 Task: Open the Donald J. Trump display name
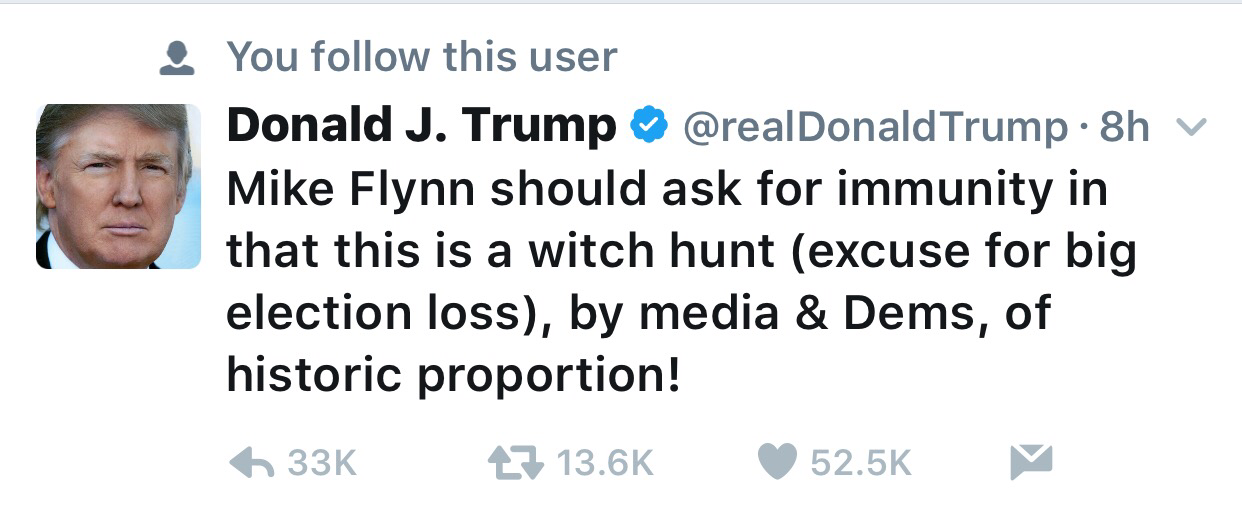[421, 126]
